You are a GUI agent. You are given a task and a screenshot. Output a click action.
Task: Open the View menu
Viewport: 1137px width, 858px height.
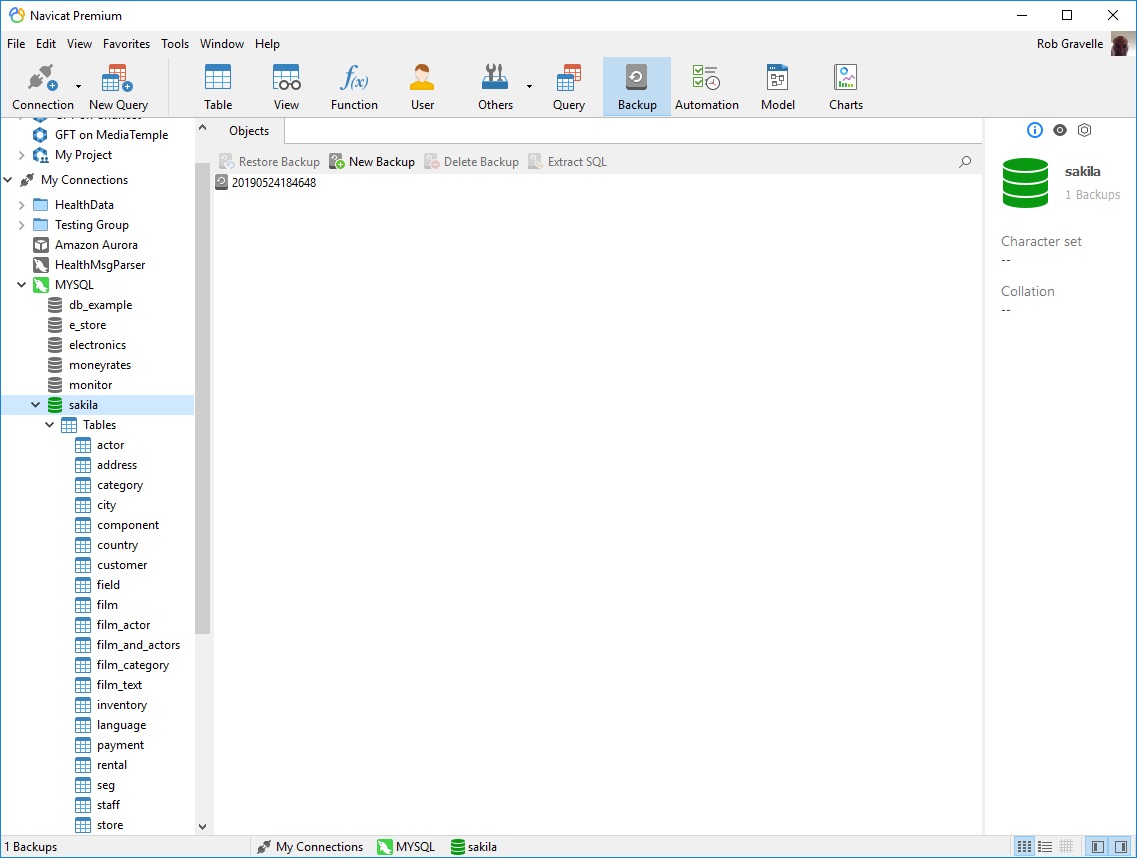[x=79, y=44]
